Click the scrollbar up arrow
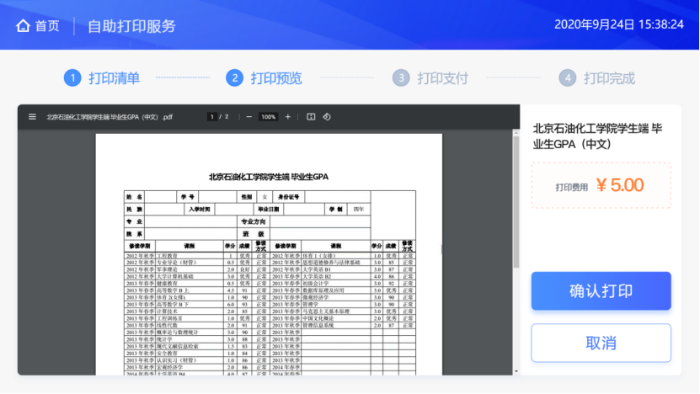This screenshot has height=394, width=700. [x=516, y=133]
